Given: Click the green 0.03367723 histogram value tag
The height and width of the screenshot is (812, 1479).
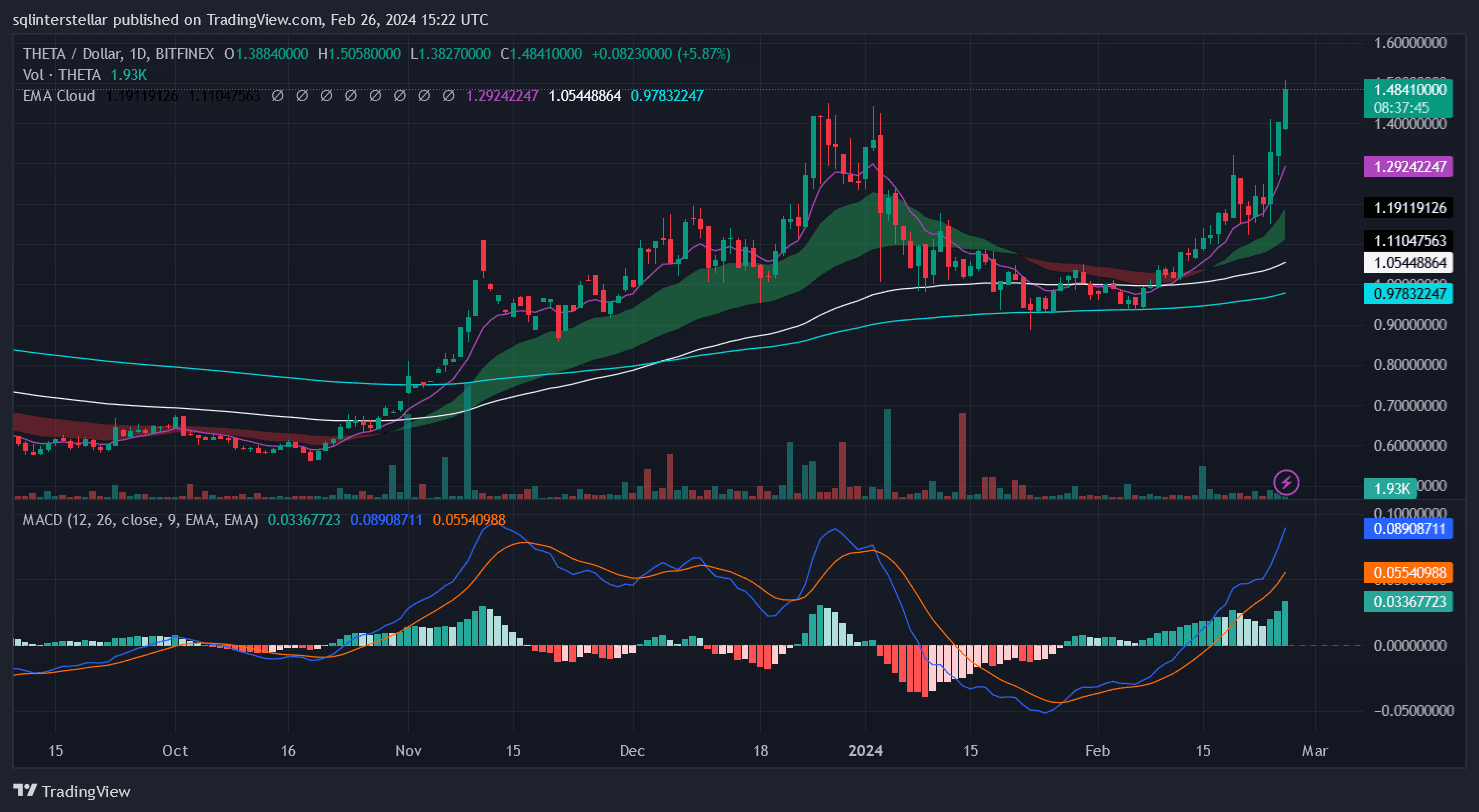Looking at the screenshot, I should pyautogui.click(x=1410, y=601).
